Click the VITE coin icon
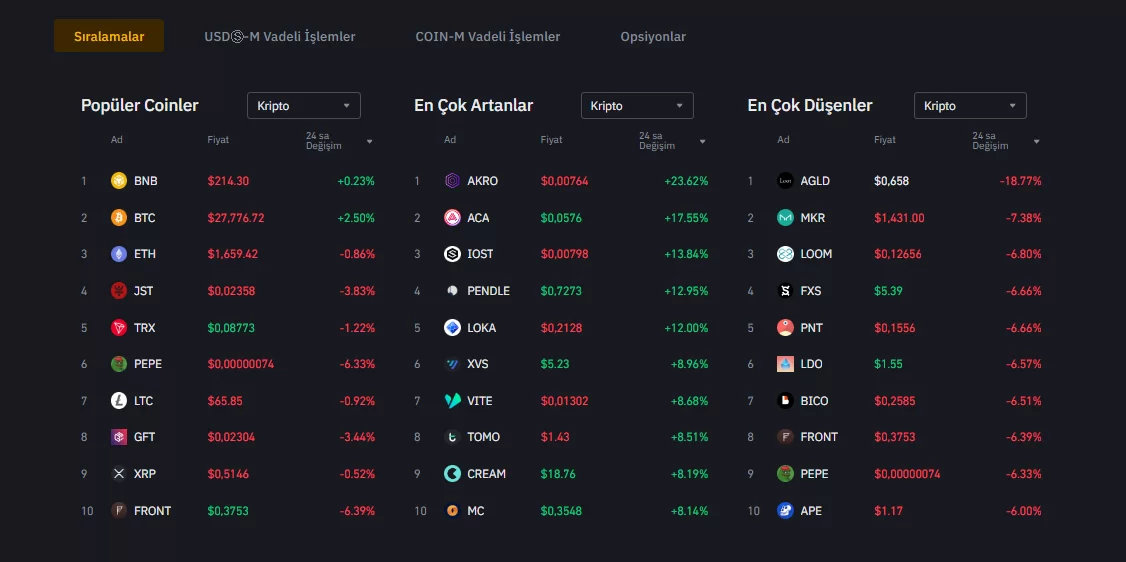This screenshot has height=562, width=1126. pyautogui.click(x=452, y=401)
